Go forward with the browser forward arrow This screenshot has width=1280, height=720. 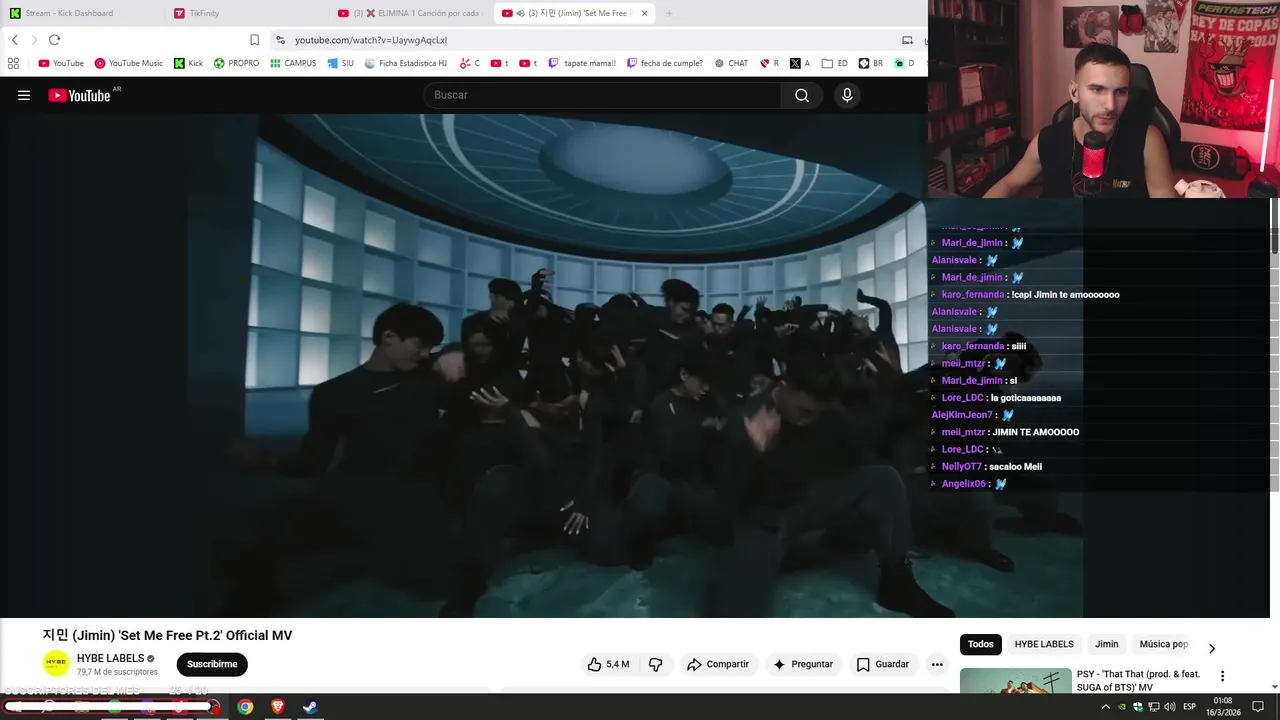coord(34,40)
